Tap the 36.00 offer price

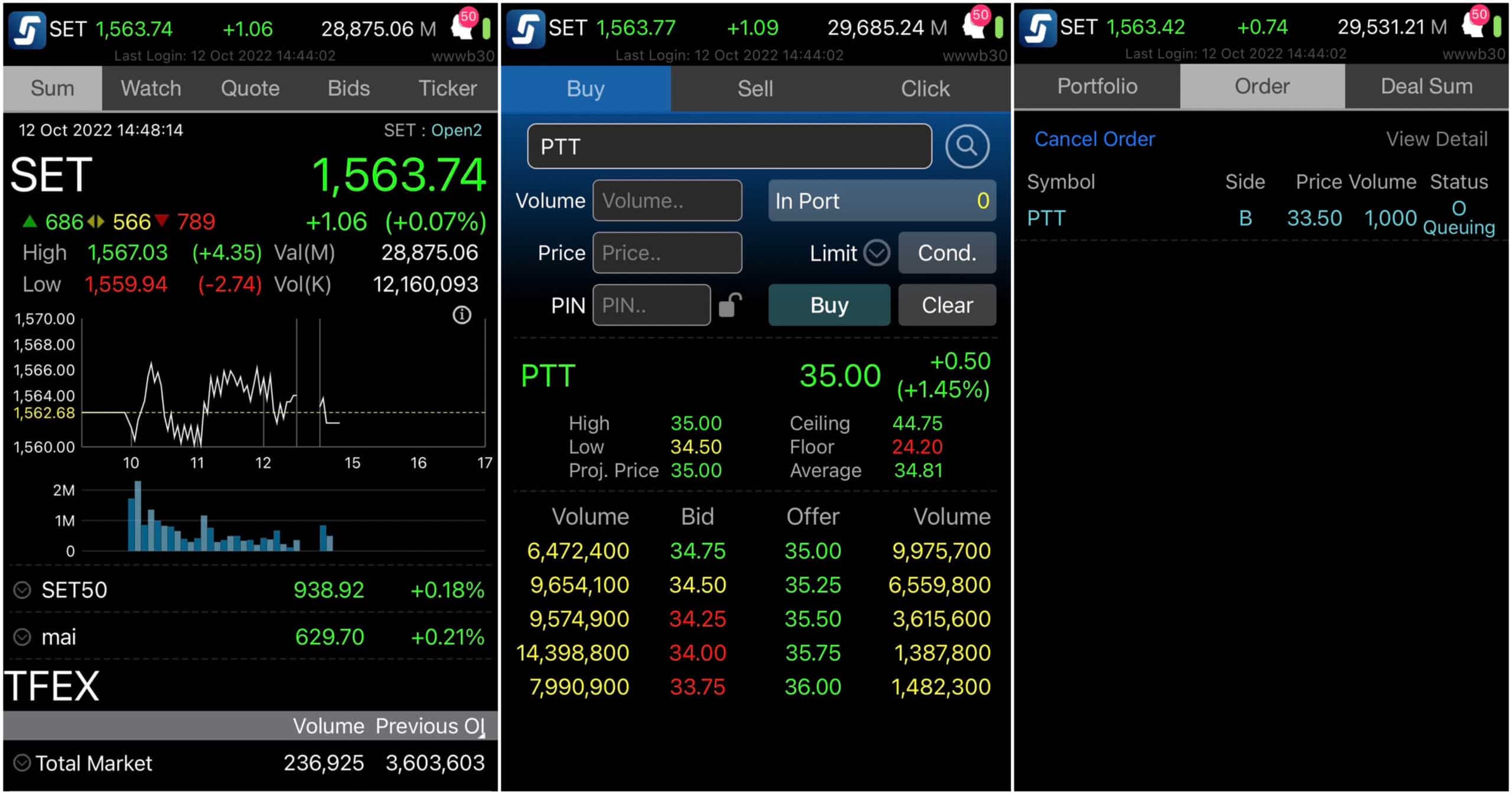click(813, 687)
